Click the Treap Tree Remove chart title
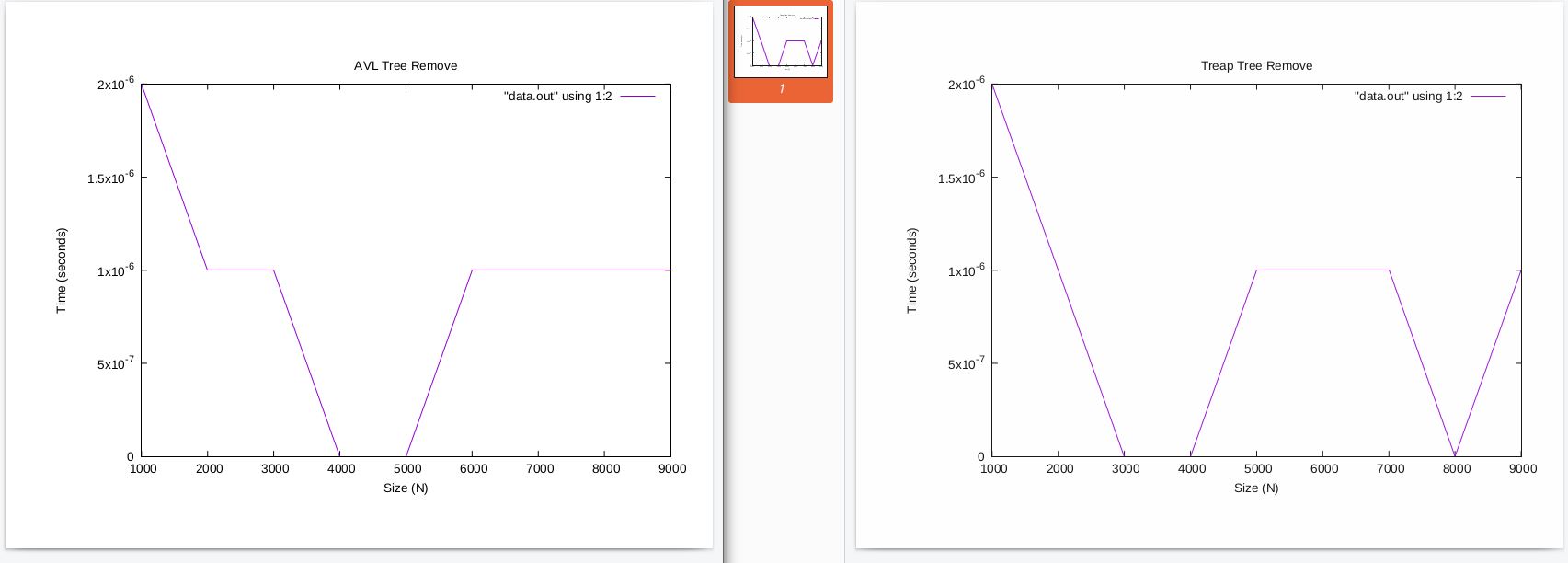 [x=1256, y=66]
